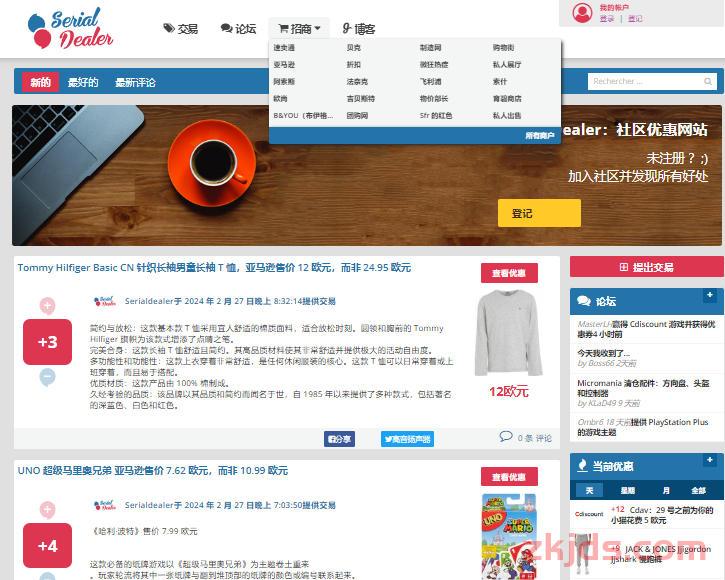The image size is (725, 580).
Task: Open the Serial Dealer logo homepage
Action: pyautogui.click(x=70, y=28)
